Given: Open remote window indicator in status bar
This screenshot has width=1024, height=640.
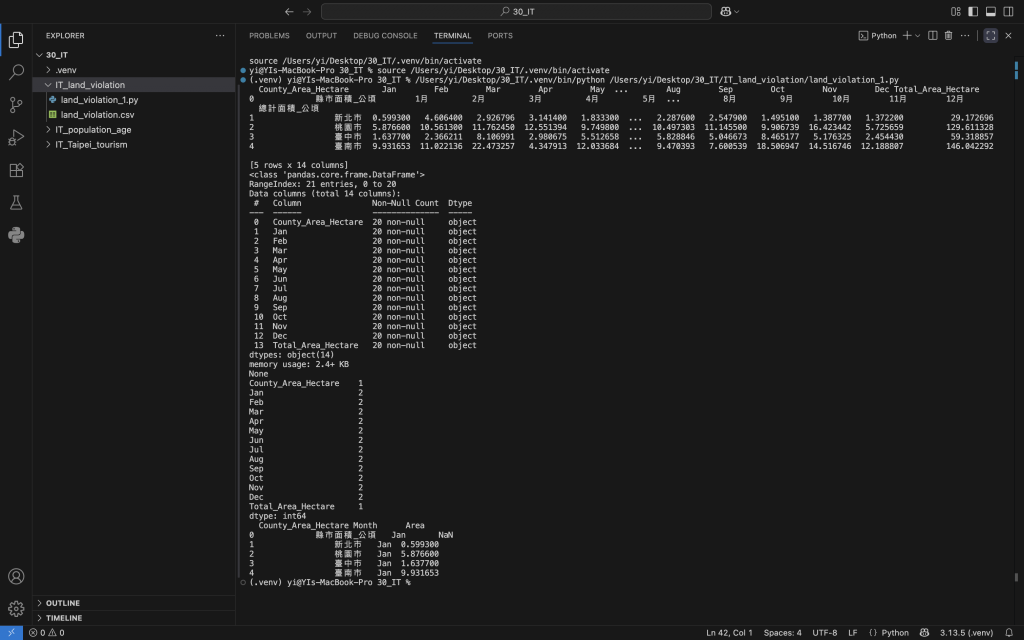Looking at the screenshot, I should coord(11,633).
